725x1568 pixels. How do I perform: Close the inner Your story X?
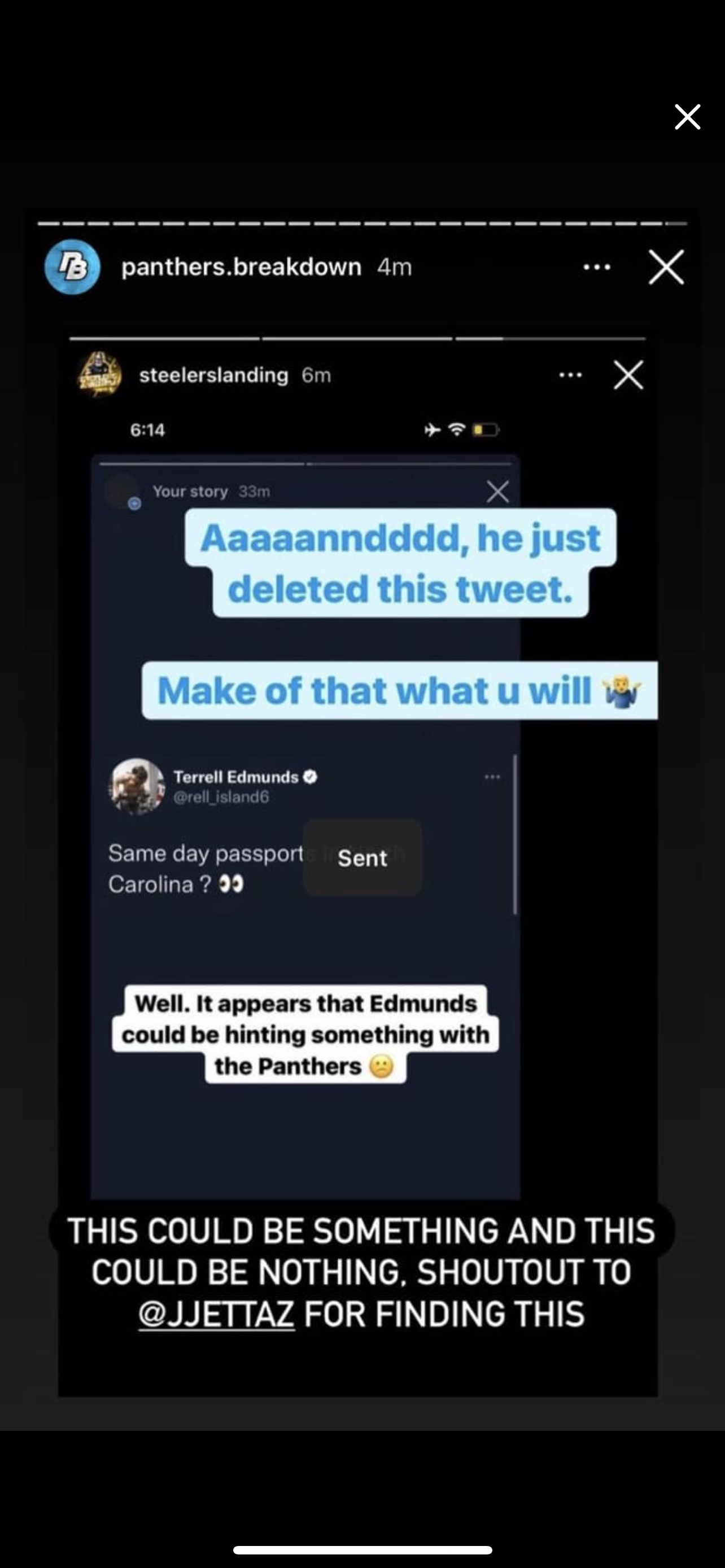point(498,491)
